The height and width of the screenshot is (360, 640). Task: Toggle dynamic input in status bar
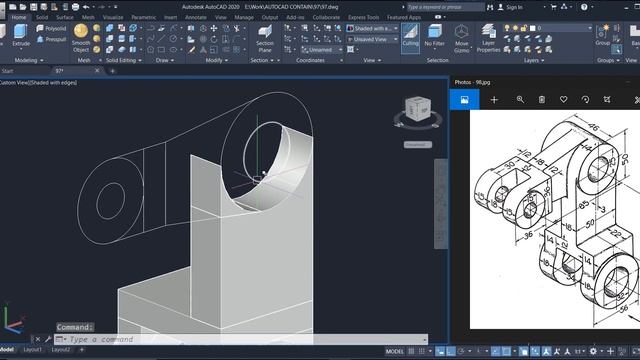pyautogui.click(x=440, y=351)
